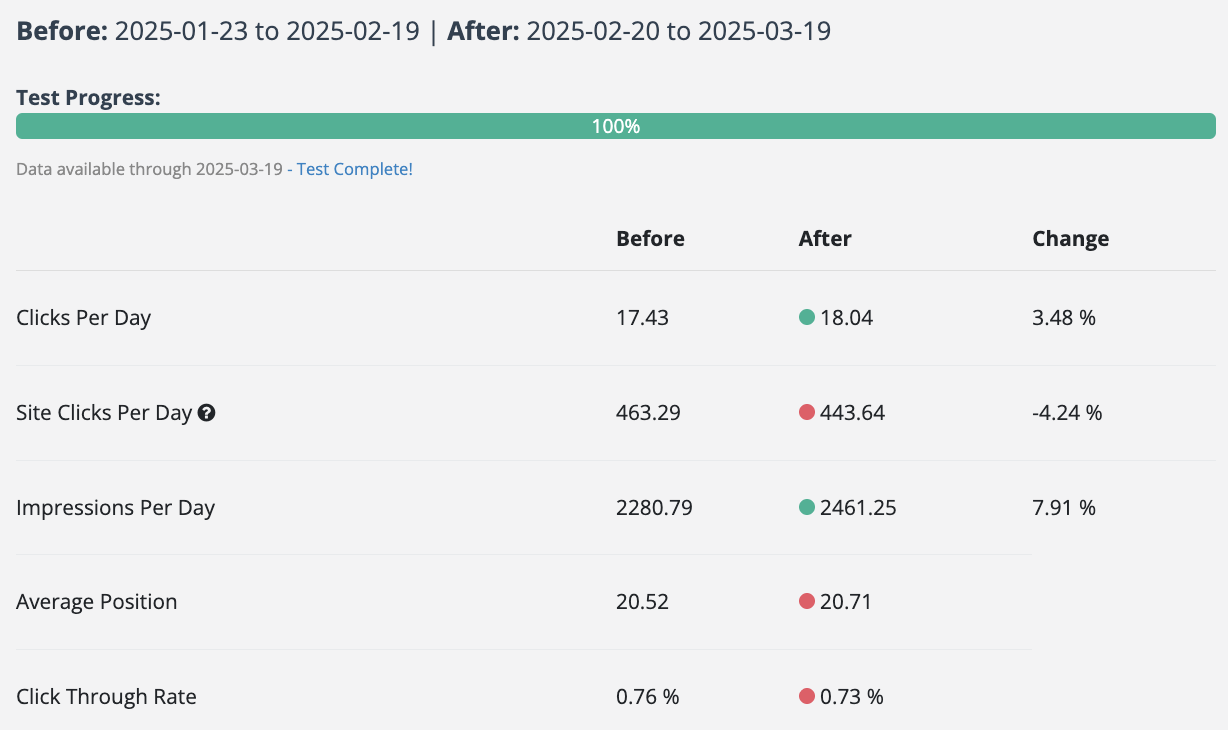Screen dimensions: 1228x730
Task: Select the Clicks Per Day row label
Action: pyautogui.click(x=84, y=318)
